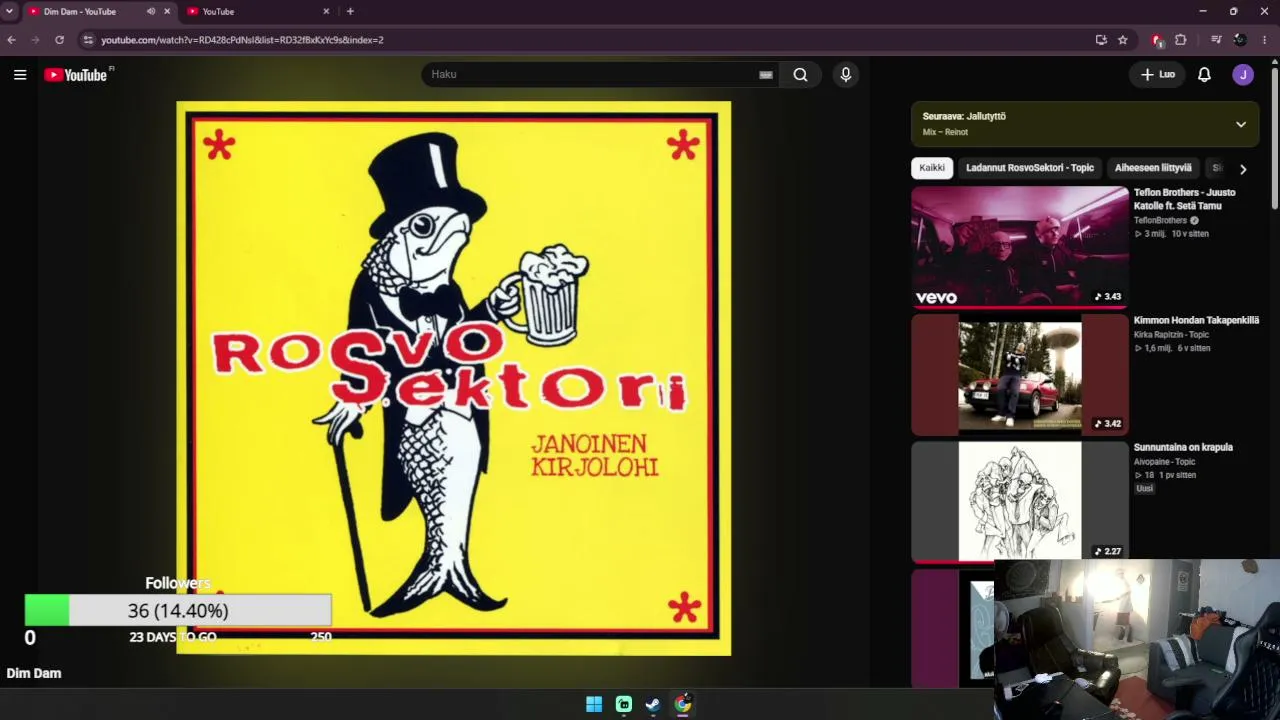Screen dimensions: 1280x720
Task: Go to YouTube home via the logo
Action: (76, 75)
